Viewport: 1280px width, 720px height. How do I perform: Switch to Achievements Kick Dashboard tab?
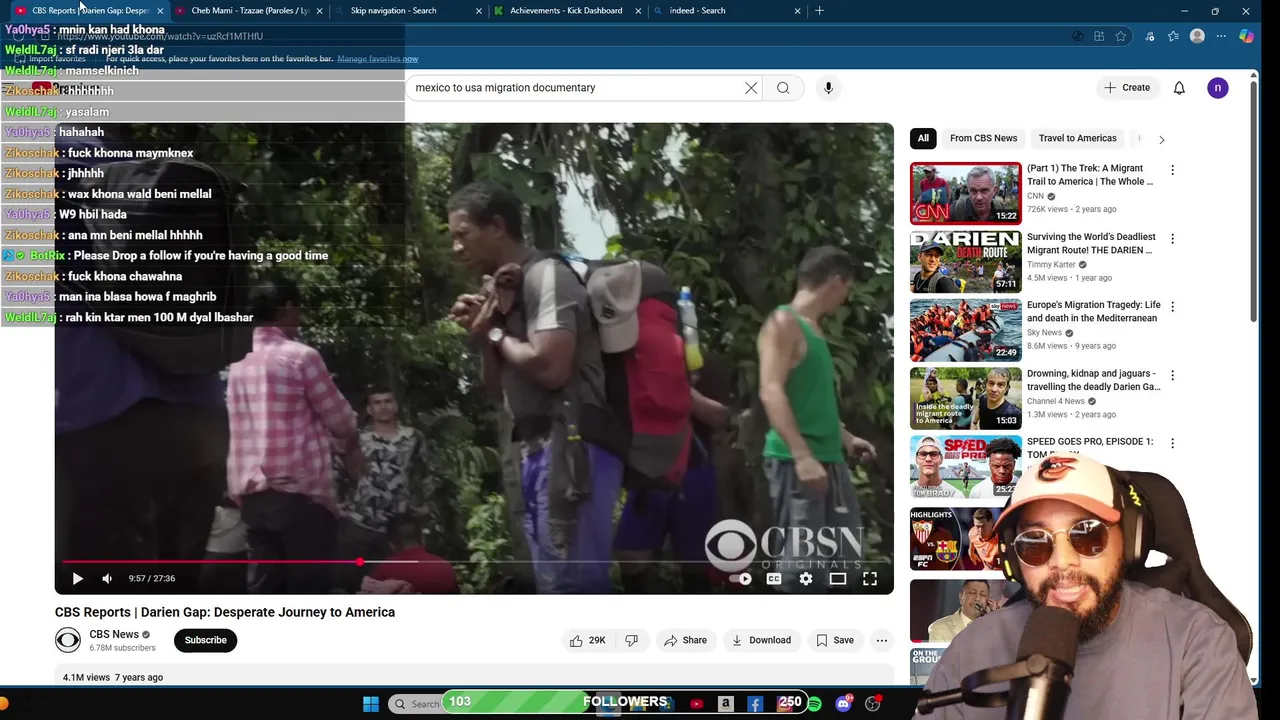[x=566, y=10]
